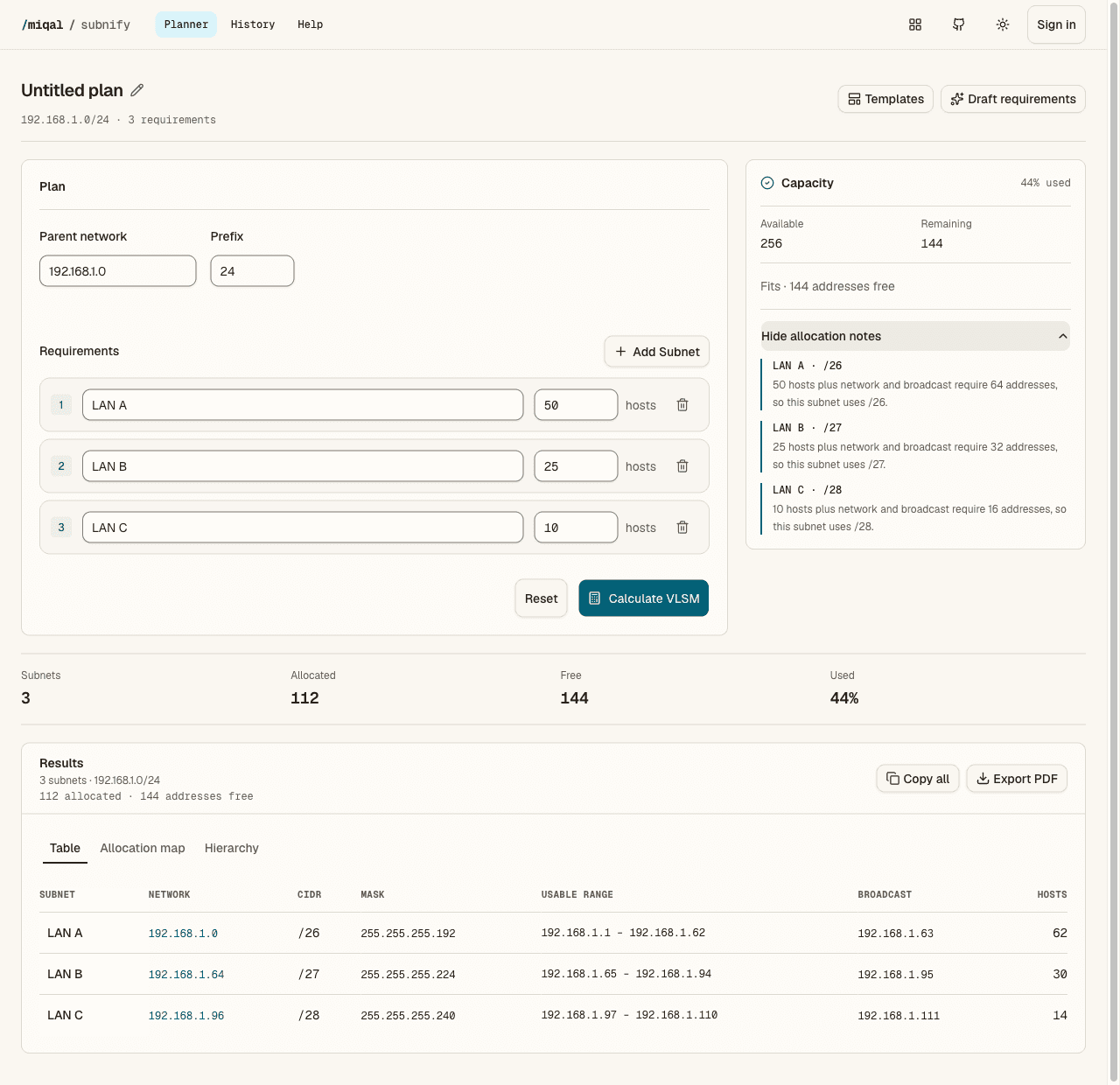Add a new subnet requirement
Image resolution: width=1120 pixels, height=1085 pixels.
click(657, 352)
